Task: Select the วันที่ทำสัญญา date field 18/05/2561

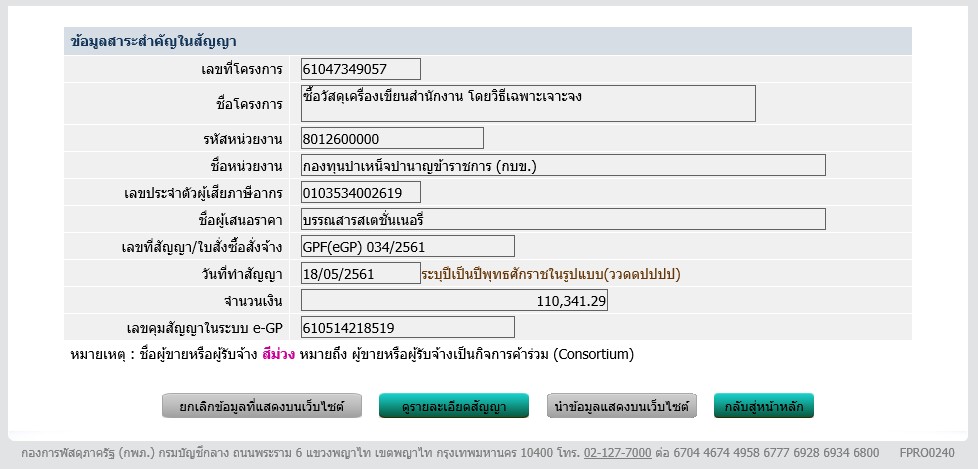Action: tap(360, 273)
